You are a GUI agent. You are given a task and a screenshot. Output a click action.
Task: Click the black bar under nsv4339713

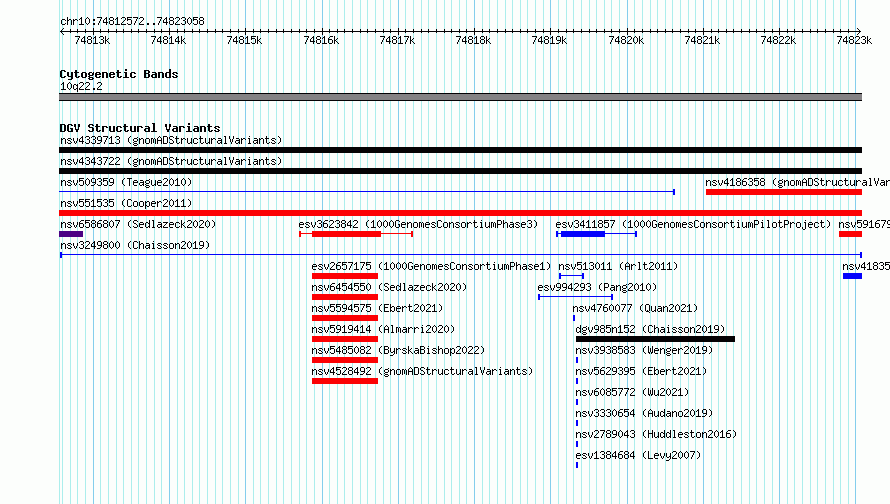tap(460, 150)
